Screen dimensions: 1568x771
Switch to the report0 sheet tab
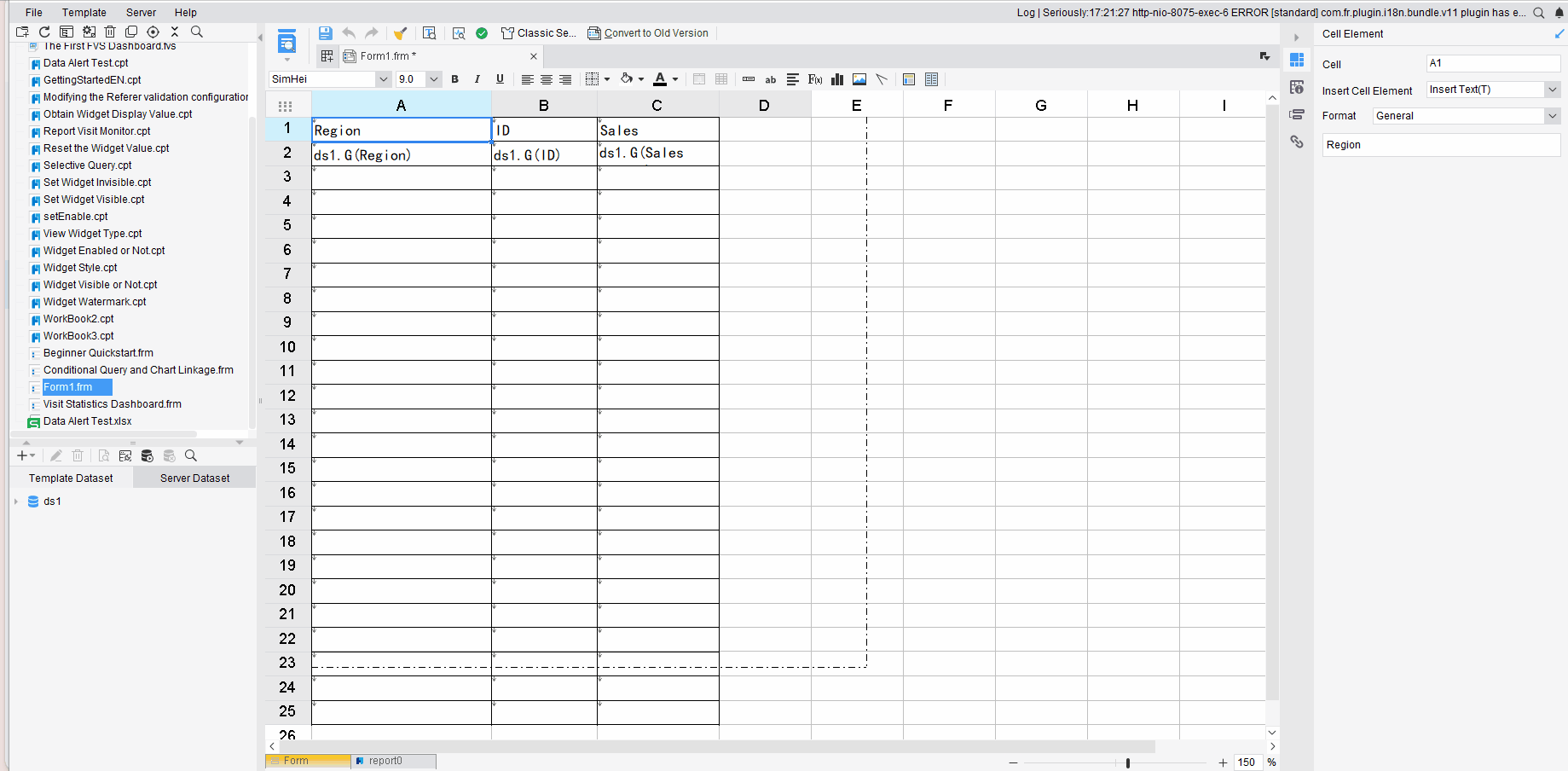pyautogui.click(x=393, y=761)
